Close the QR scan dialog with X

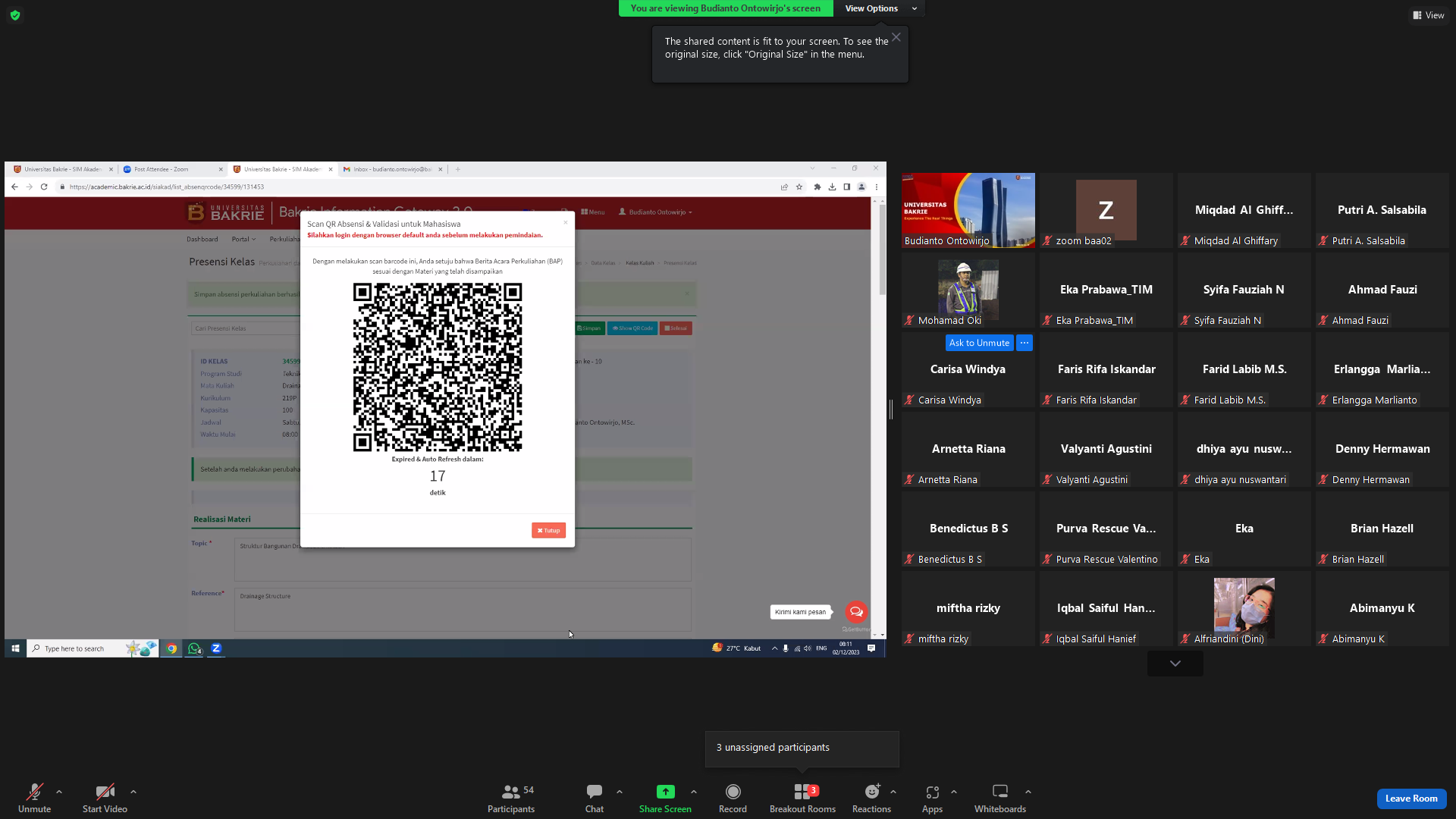coord(565,222)
